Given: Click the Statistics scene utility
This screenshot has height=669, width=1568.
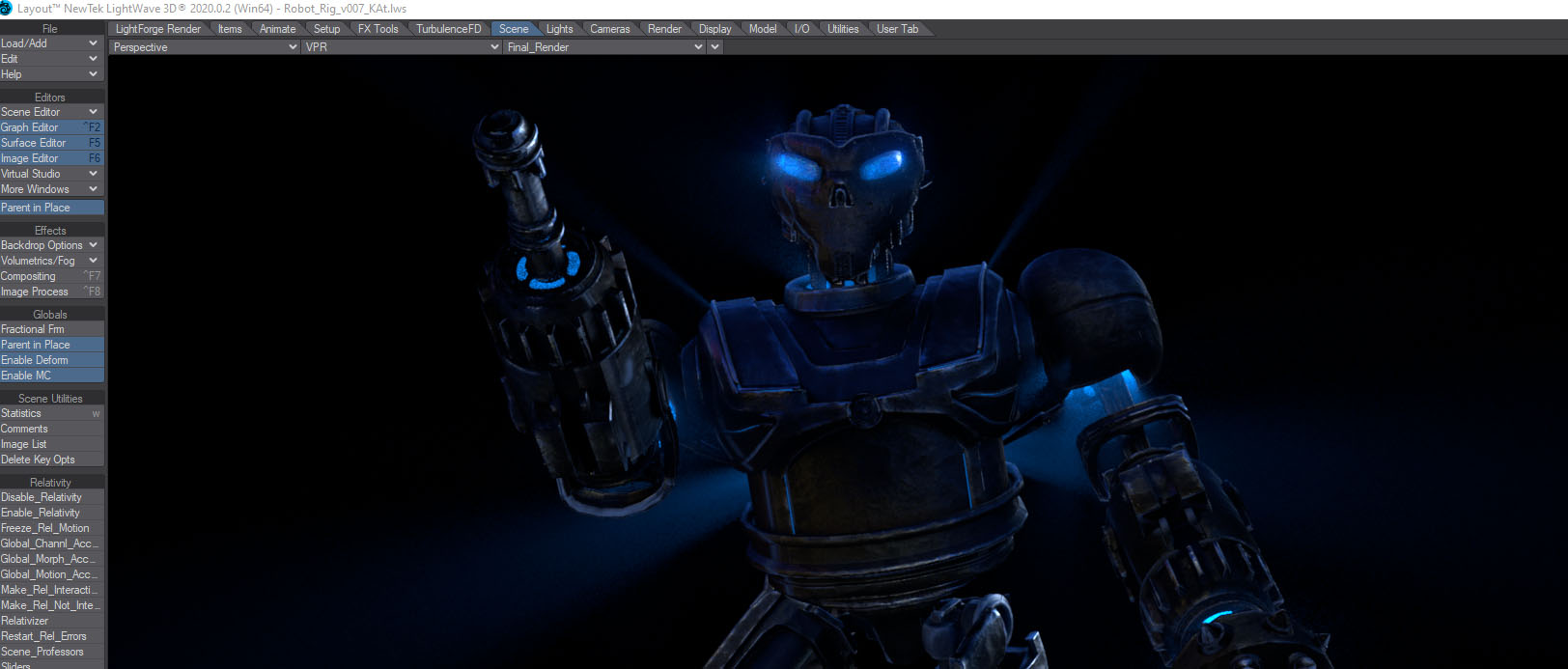Looking at the screenshot, I should (x=52, y=413).
